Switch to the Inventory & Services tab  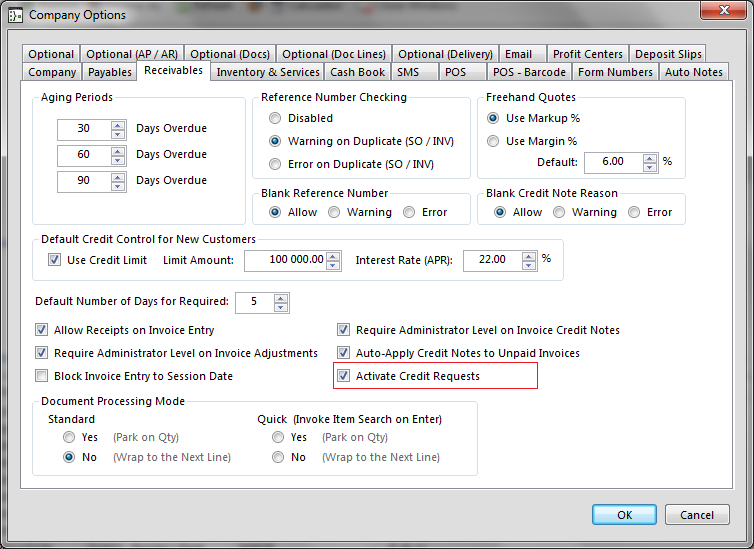(x=267, y=72)
